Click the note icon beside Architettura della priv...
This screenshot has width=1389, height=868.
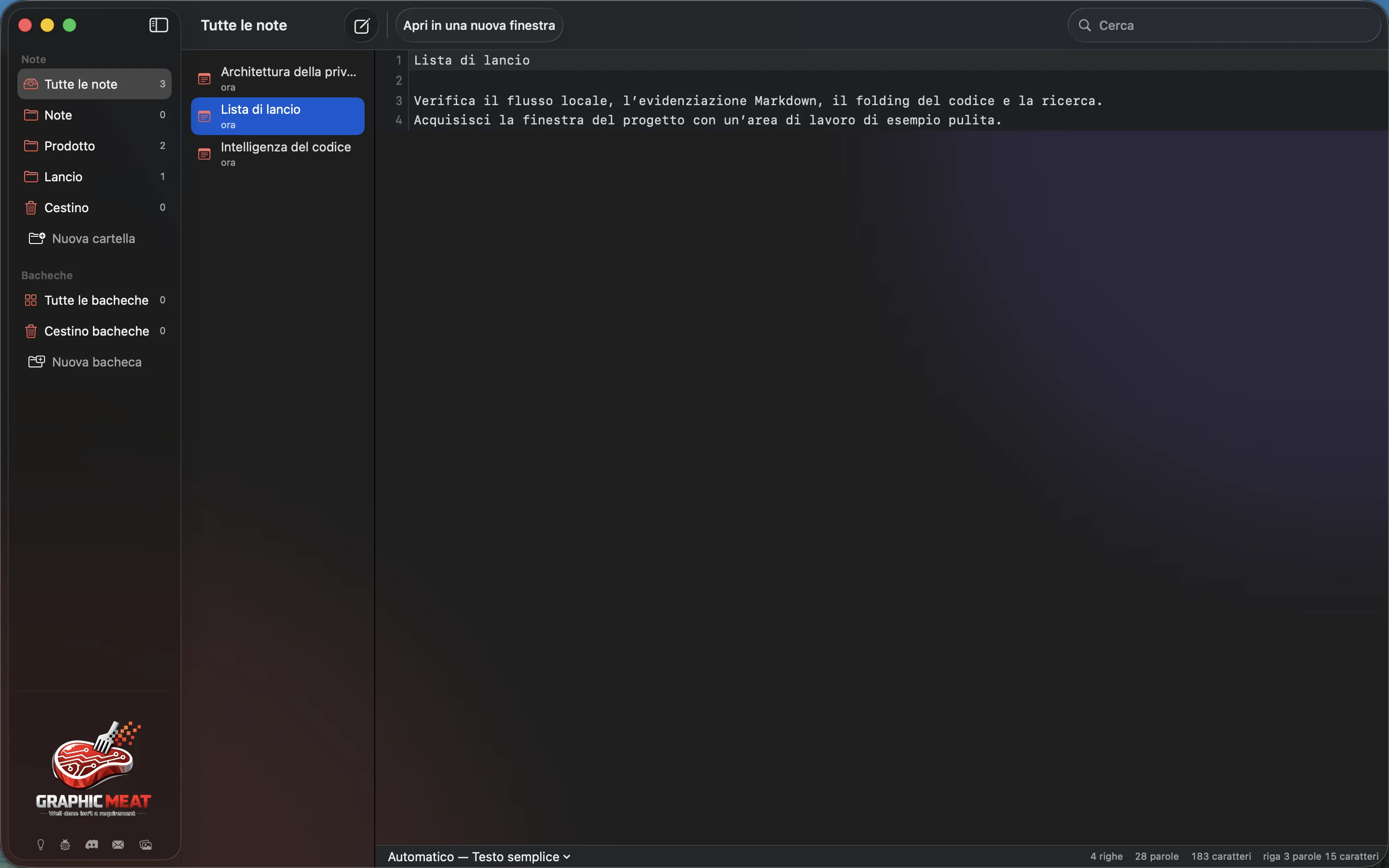(204, 79)
